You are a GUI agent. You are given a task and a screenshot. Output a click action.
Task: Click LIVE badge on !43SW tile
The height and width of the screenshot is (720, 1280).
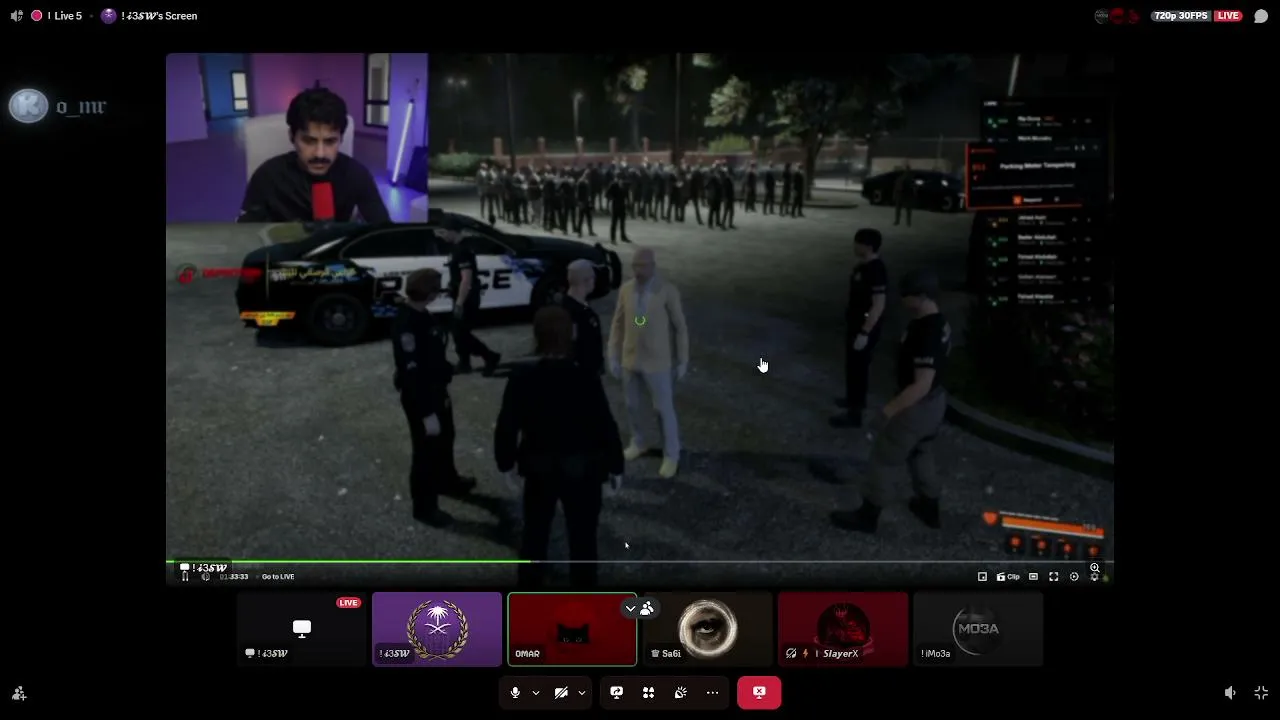pyautogui.click(x=348, y=603)
